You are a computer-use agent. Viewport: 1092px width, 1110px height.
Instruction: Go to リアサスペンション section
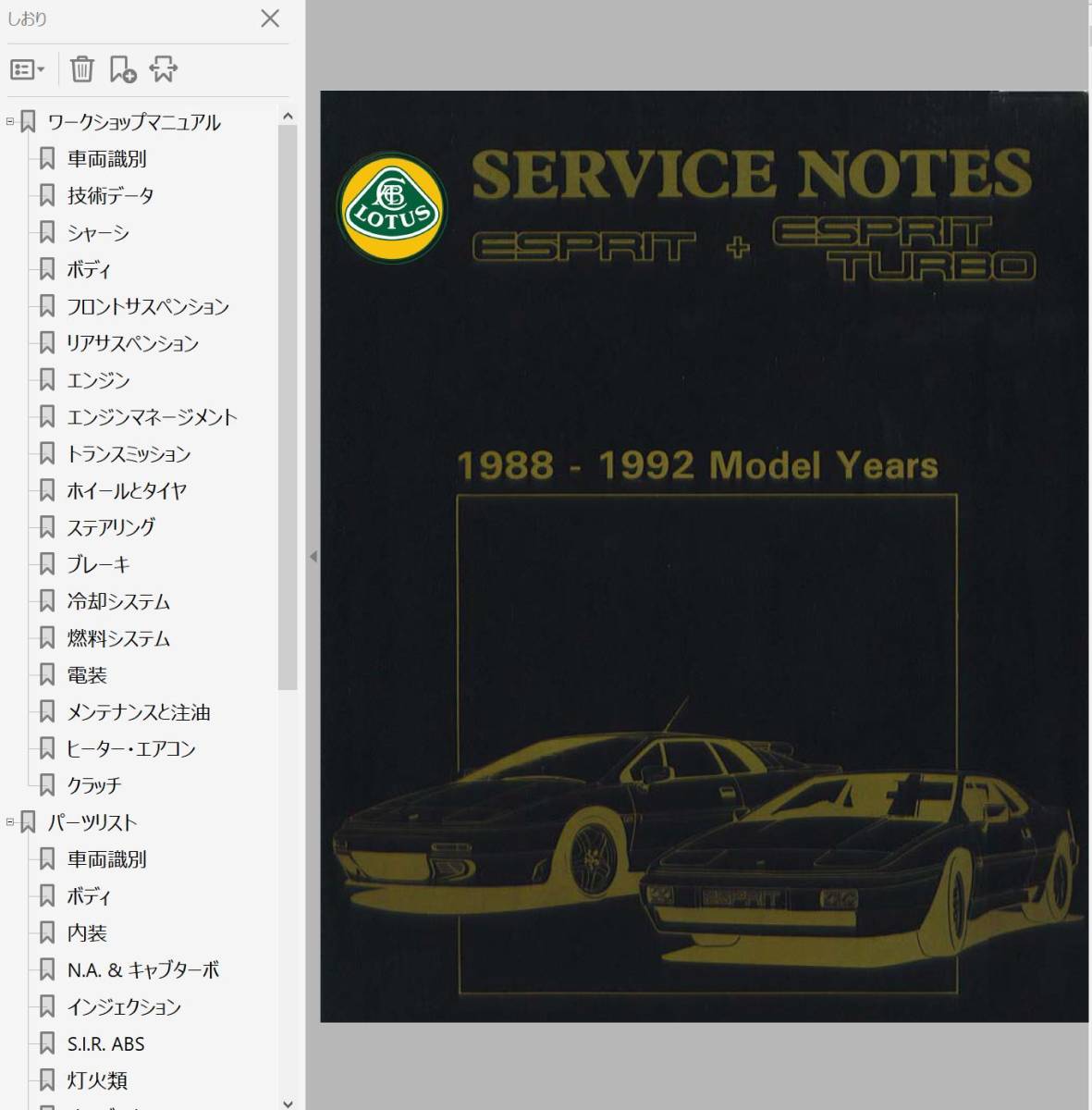(x=132, y=344)
